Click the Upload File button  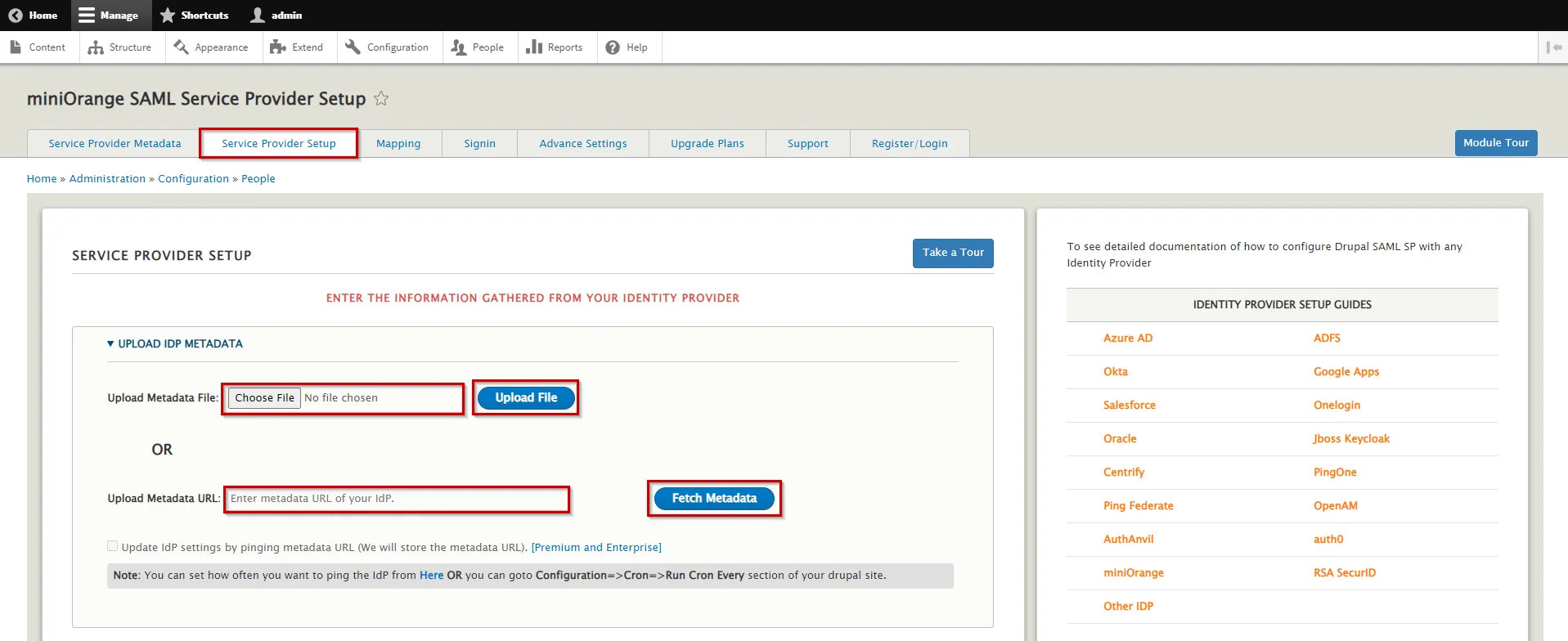[526, 398]
